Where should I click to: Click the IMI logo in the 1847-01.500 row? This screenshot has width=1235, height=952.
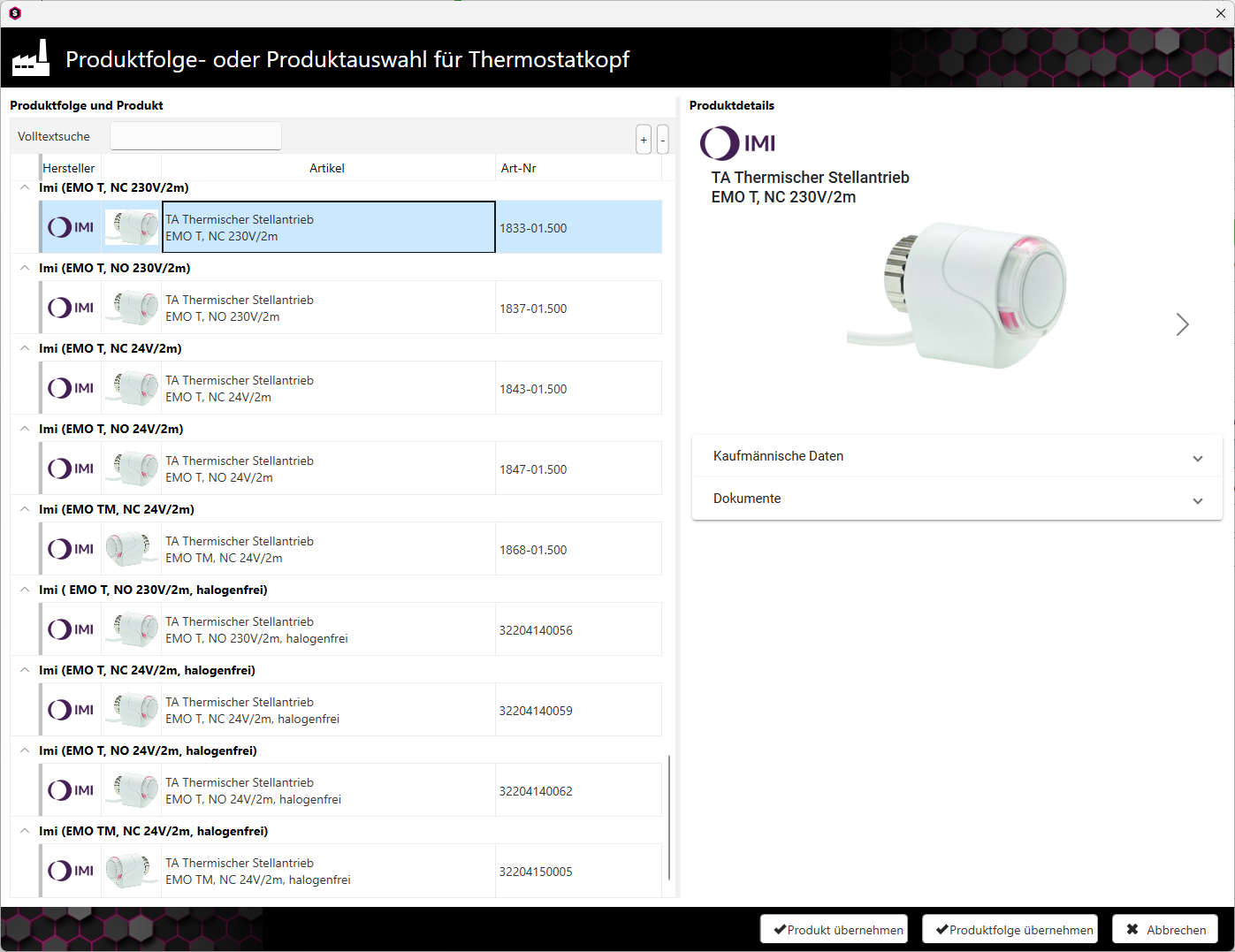pos(71,468)
